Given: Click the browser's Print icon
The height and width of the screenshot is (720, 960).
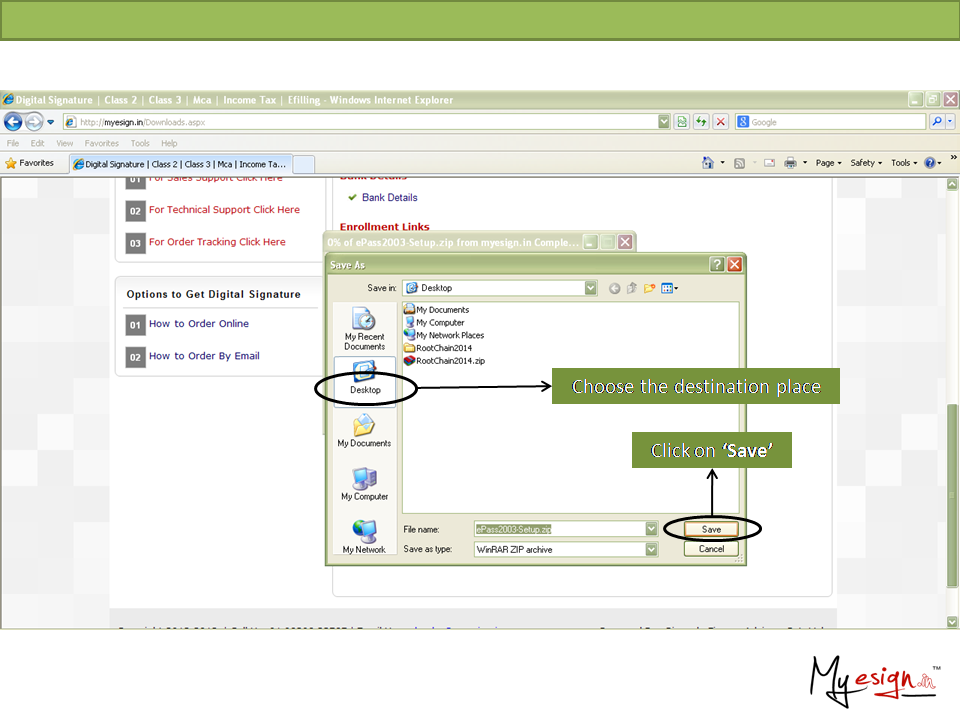Looking at the screenshot, I should (790, 163).
